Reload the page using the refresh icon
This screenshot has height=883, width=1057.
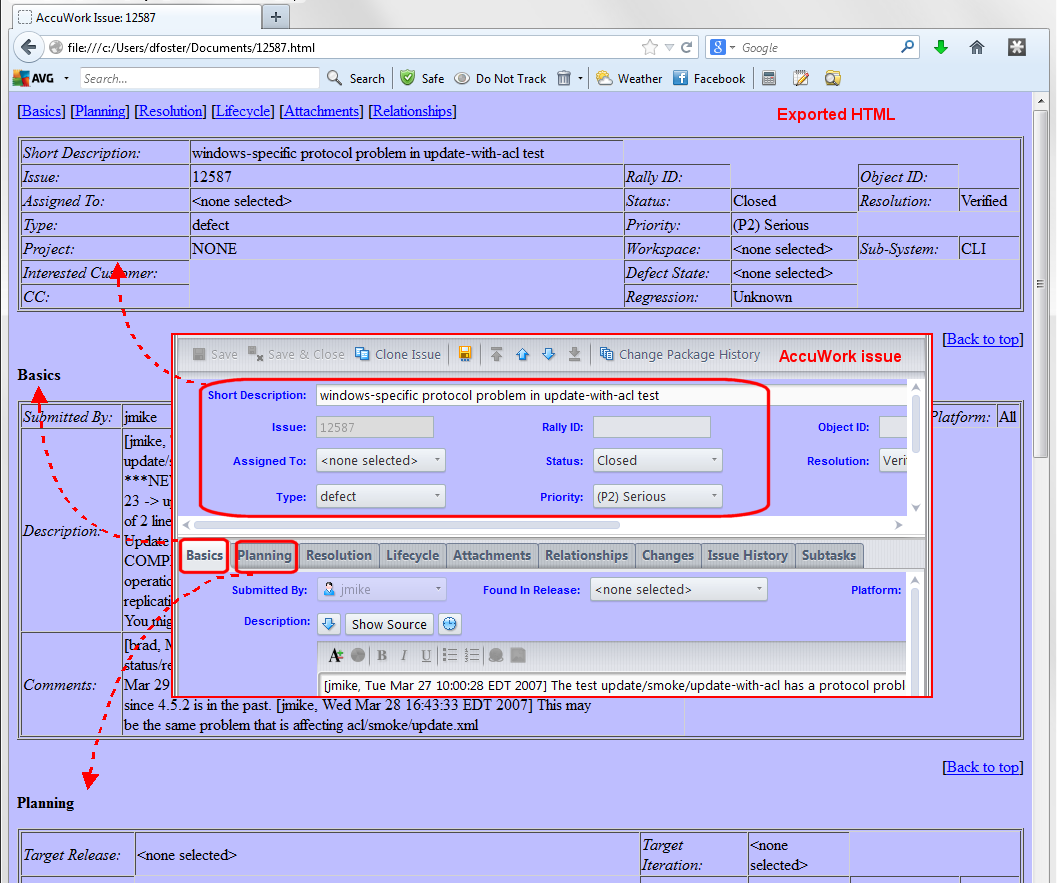tap(687, 47)
